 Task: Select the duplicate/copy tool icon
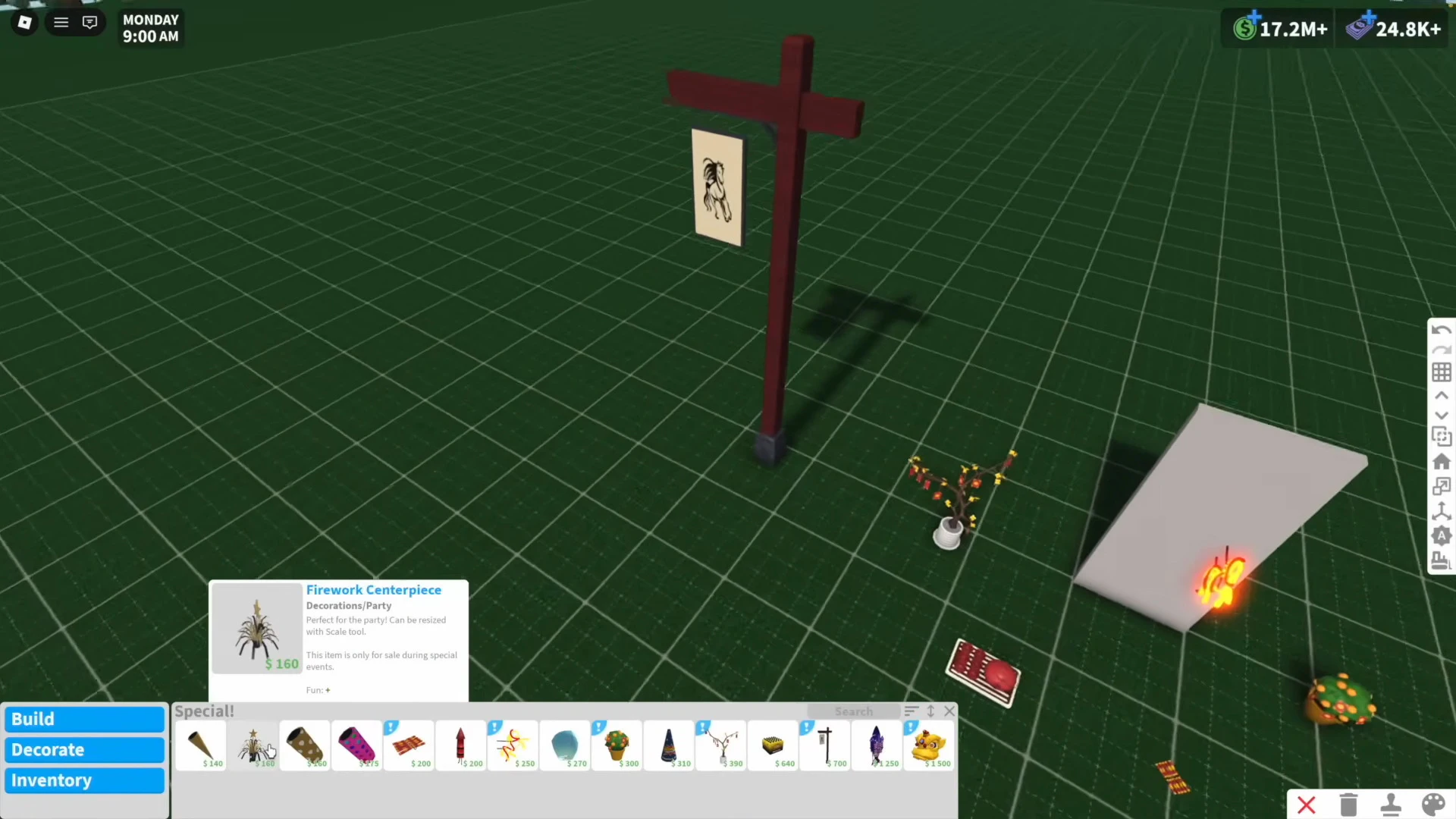click(x=1441, y=436)
